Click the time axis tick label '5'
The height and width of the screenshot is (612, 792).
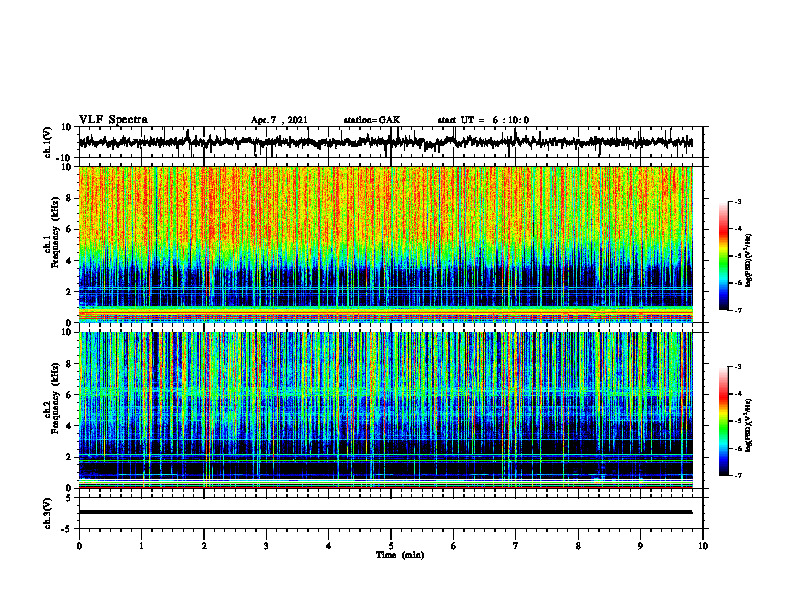pos(391,546)
